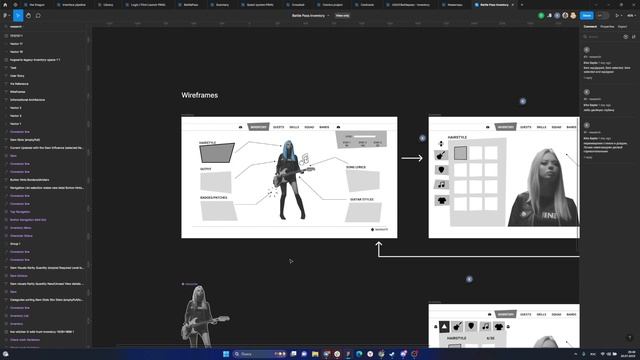The width and height of the screenshot is (640, 360).
Task: Switch to the Export panel tab
Action: click(622, 27)
